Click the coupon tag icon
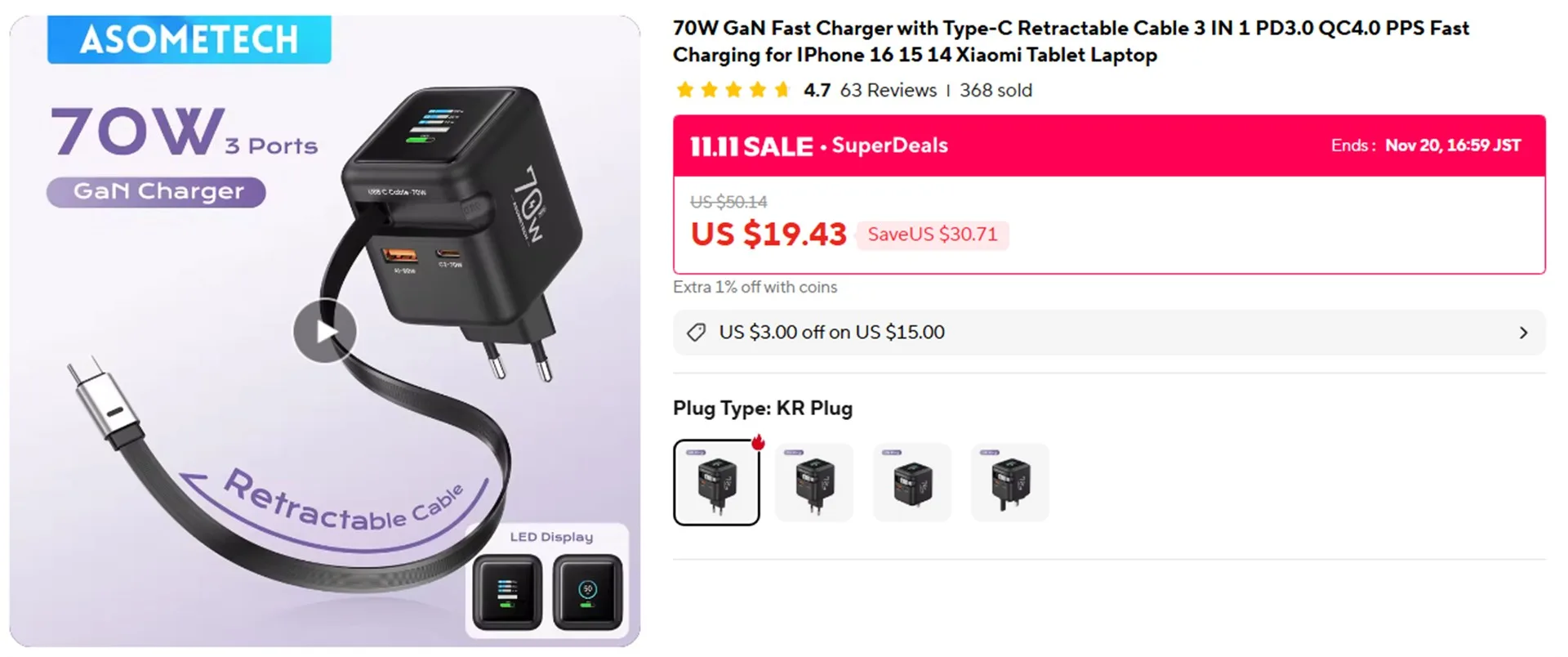Image resolution: width=1568 pixels, height=657 pixels. point(696,333)
